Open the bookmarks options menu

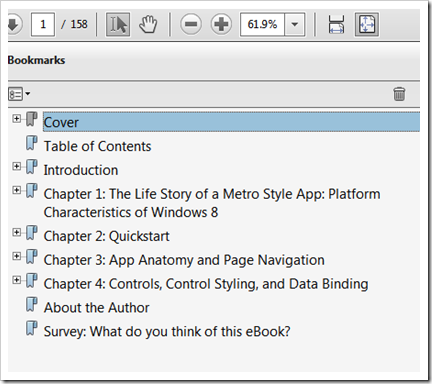point(19,94)
